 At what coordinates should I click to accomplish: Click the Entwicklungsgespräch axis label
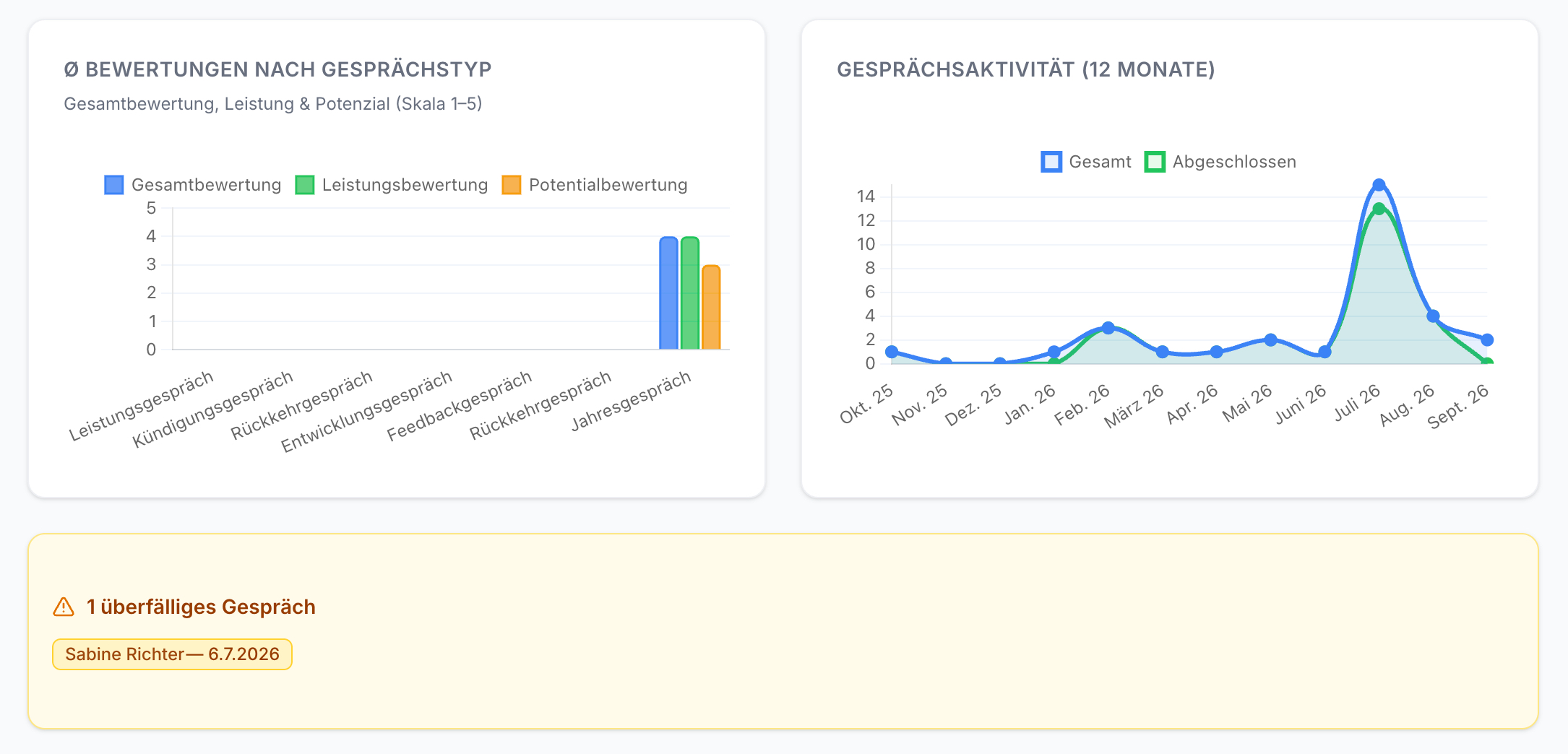coord(367,411)
